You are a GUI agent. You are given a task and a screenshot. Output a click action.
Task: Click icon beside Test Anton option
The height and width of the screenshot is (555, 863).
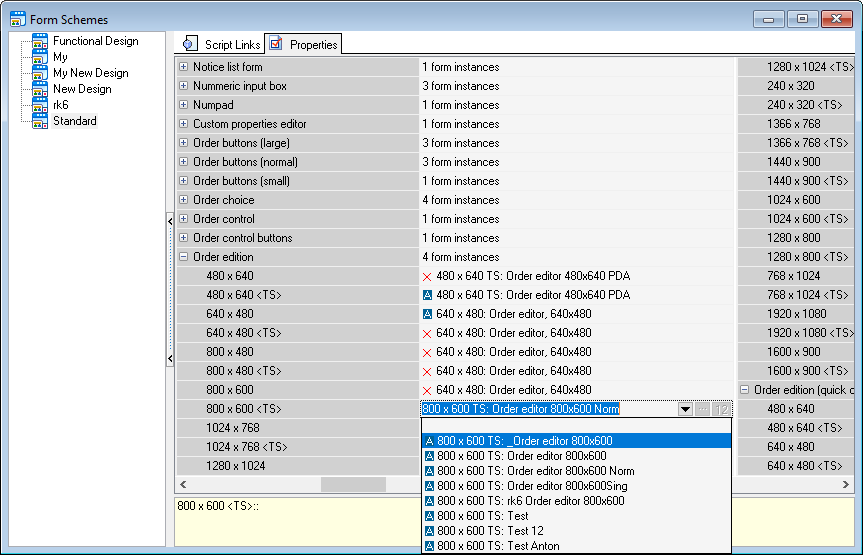click(430, 546)
